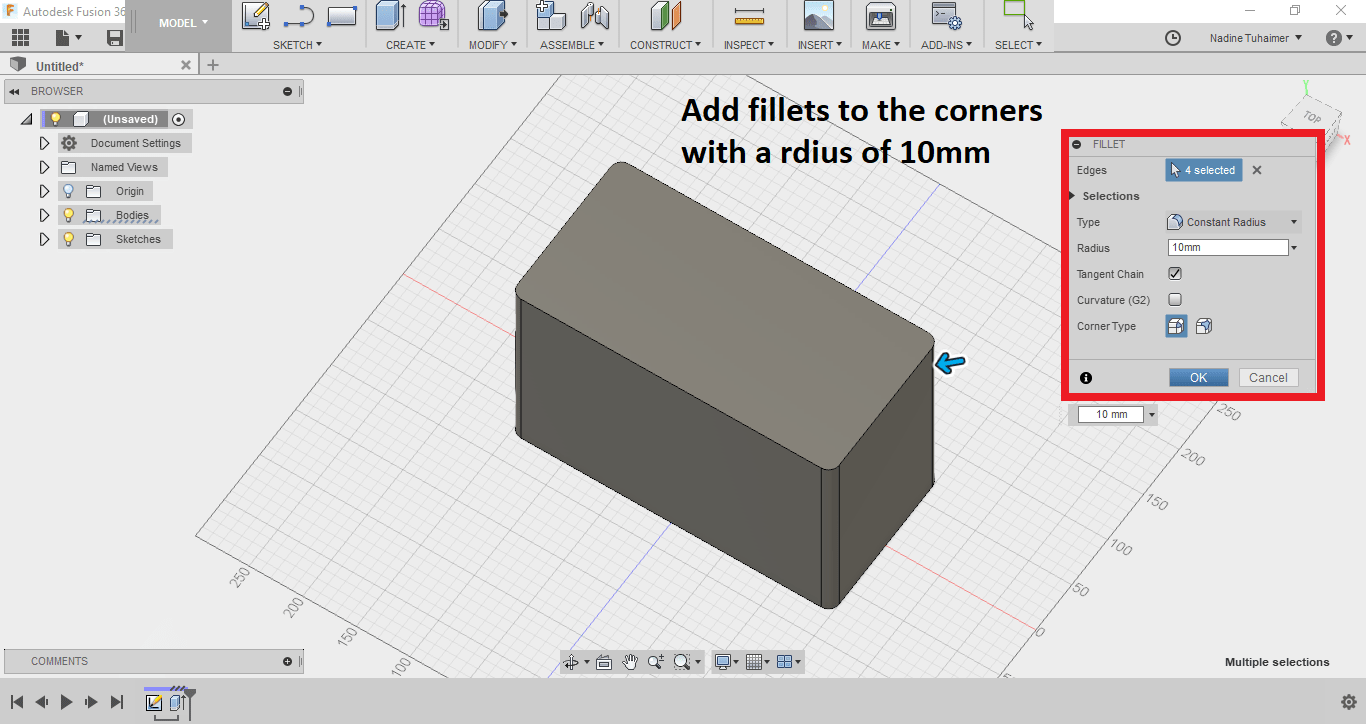
Task: Select the rolling ball corner type option
Action: click(1176, 326)
